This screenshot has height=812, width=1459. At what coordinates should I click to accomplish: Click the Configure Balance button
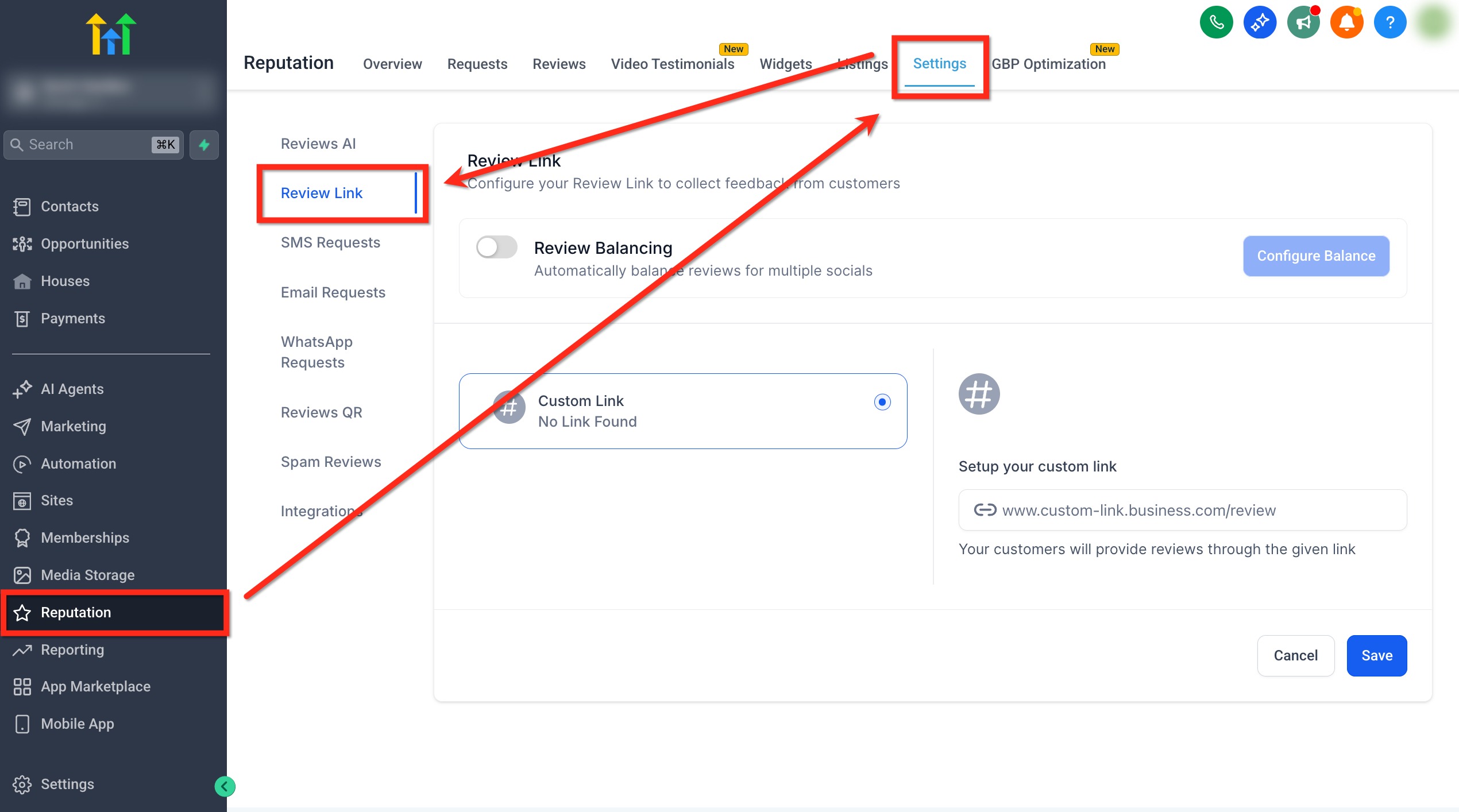pos(1316,256)
